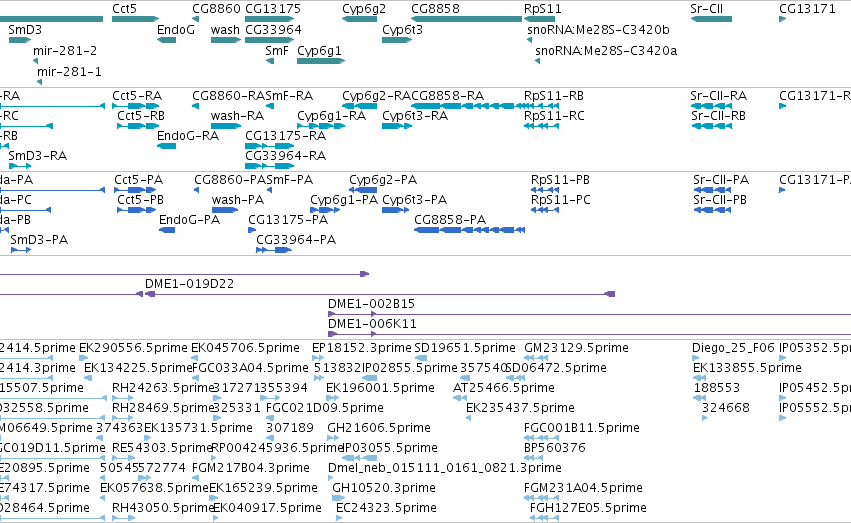
Task: Click the CG13175-PA protein label
Action: point(288,220)
